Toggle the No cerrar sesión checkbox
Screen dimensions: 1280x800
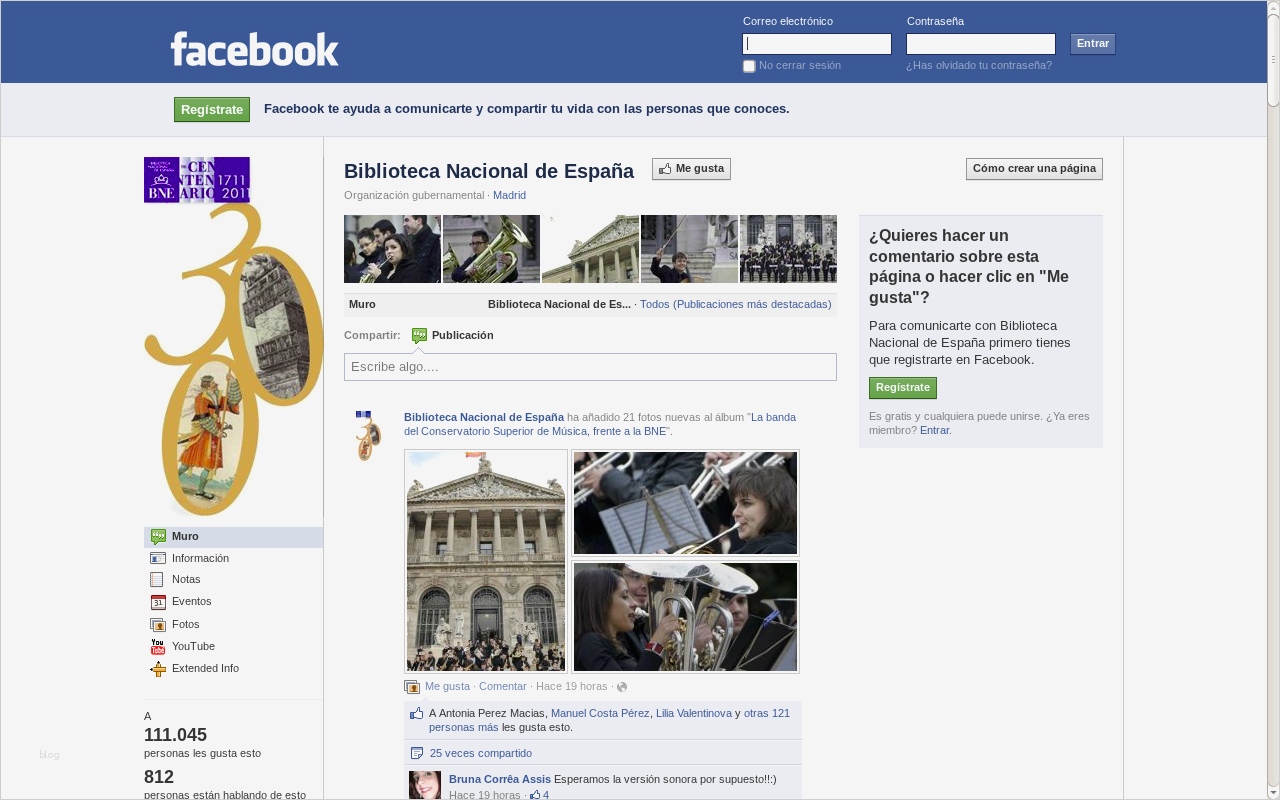(x=749, y=66)
